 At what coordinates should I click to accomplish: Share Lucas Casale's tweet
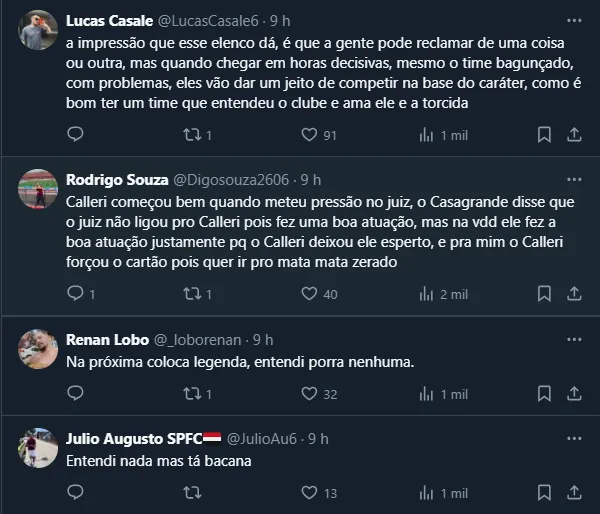click(x=574, y=134)
